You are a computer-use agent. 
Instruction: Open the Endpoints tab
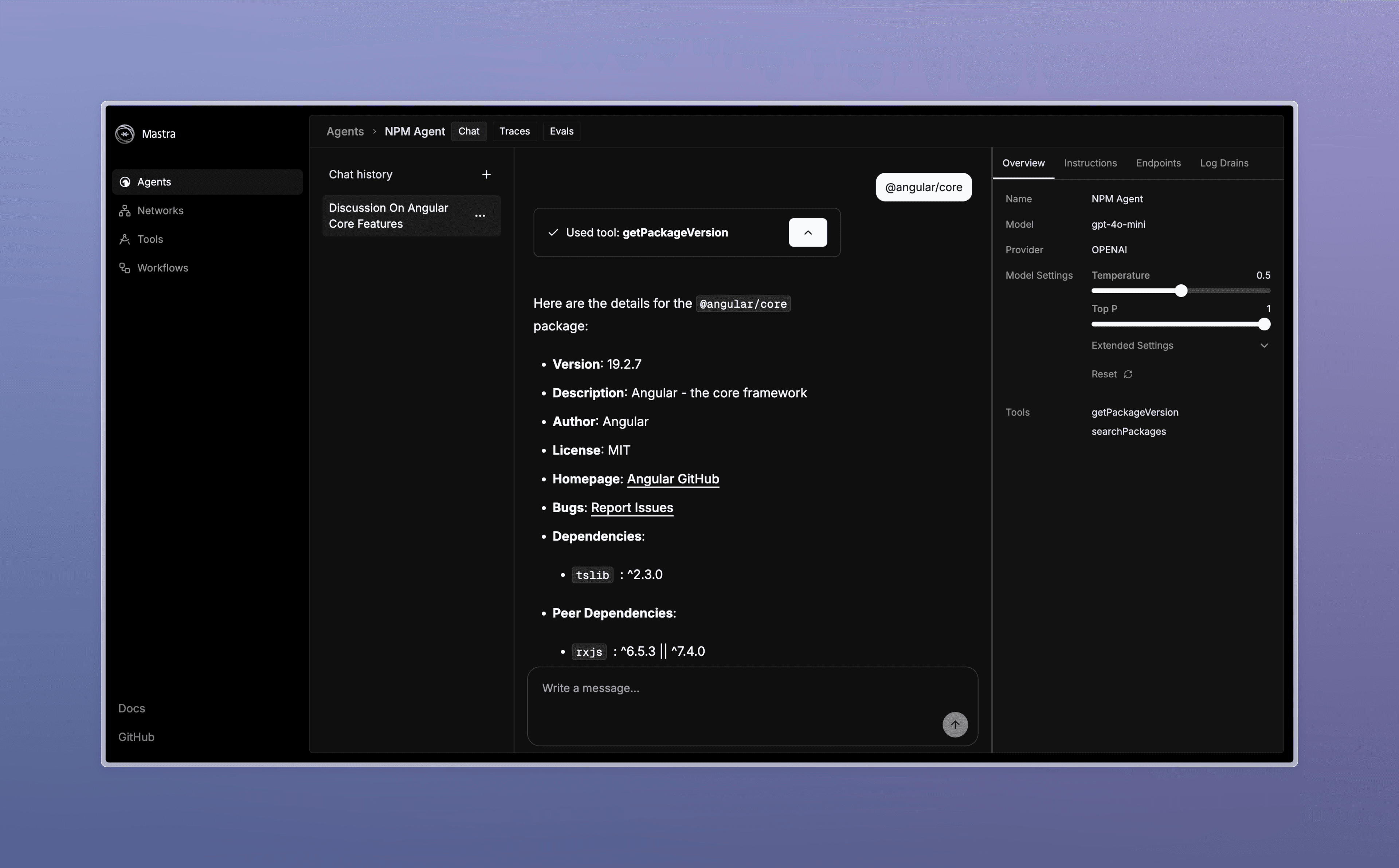point(1158,163)
